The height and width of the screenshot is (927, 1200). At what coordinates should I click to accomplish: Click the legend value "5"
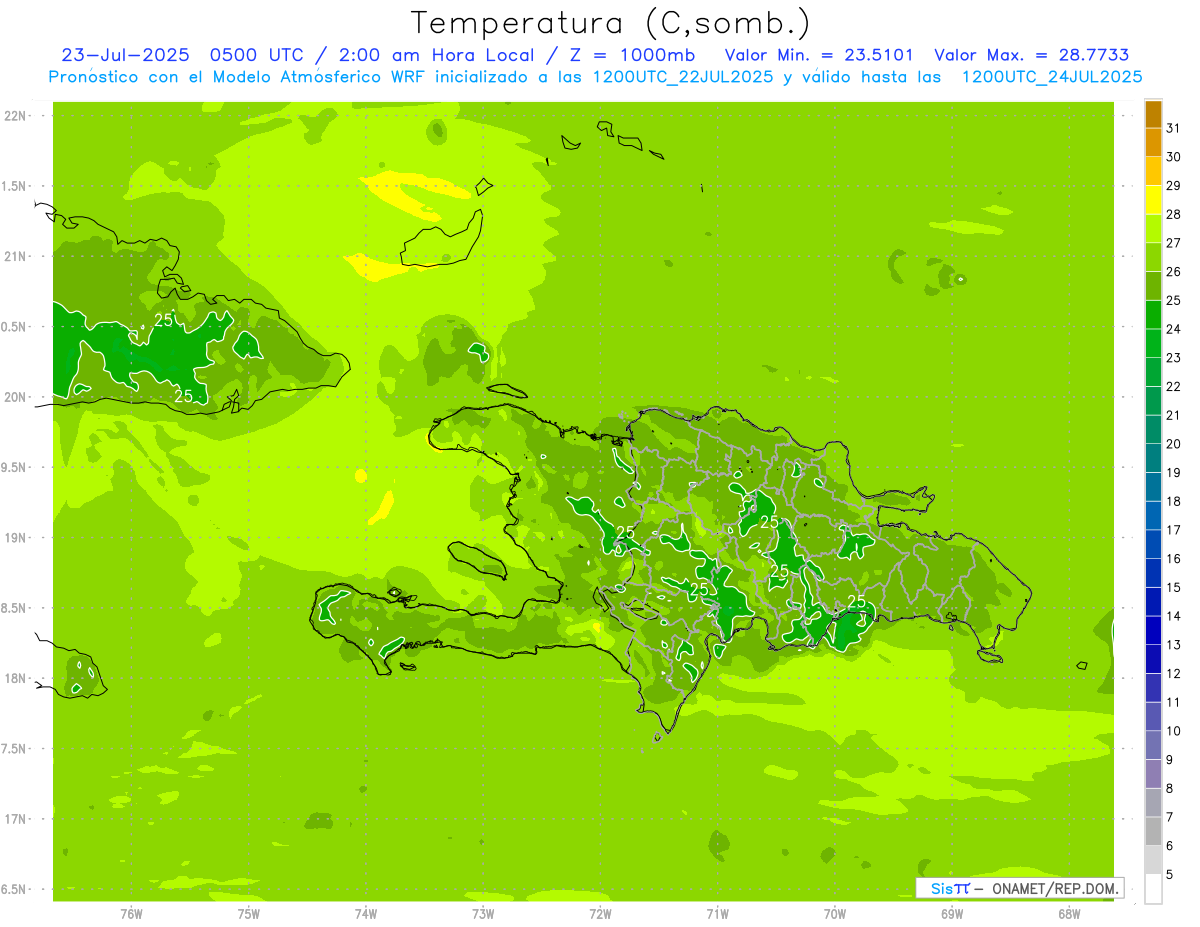pyautogui.click(x=1169, y=875)
